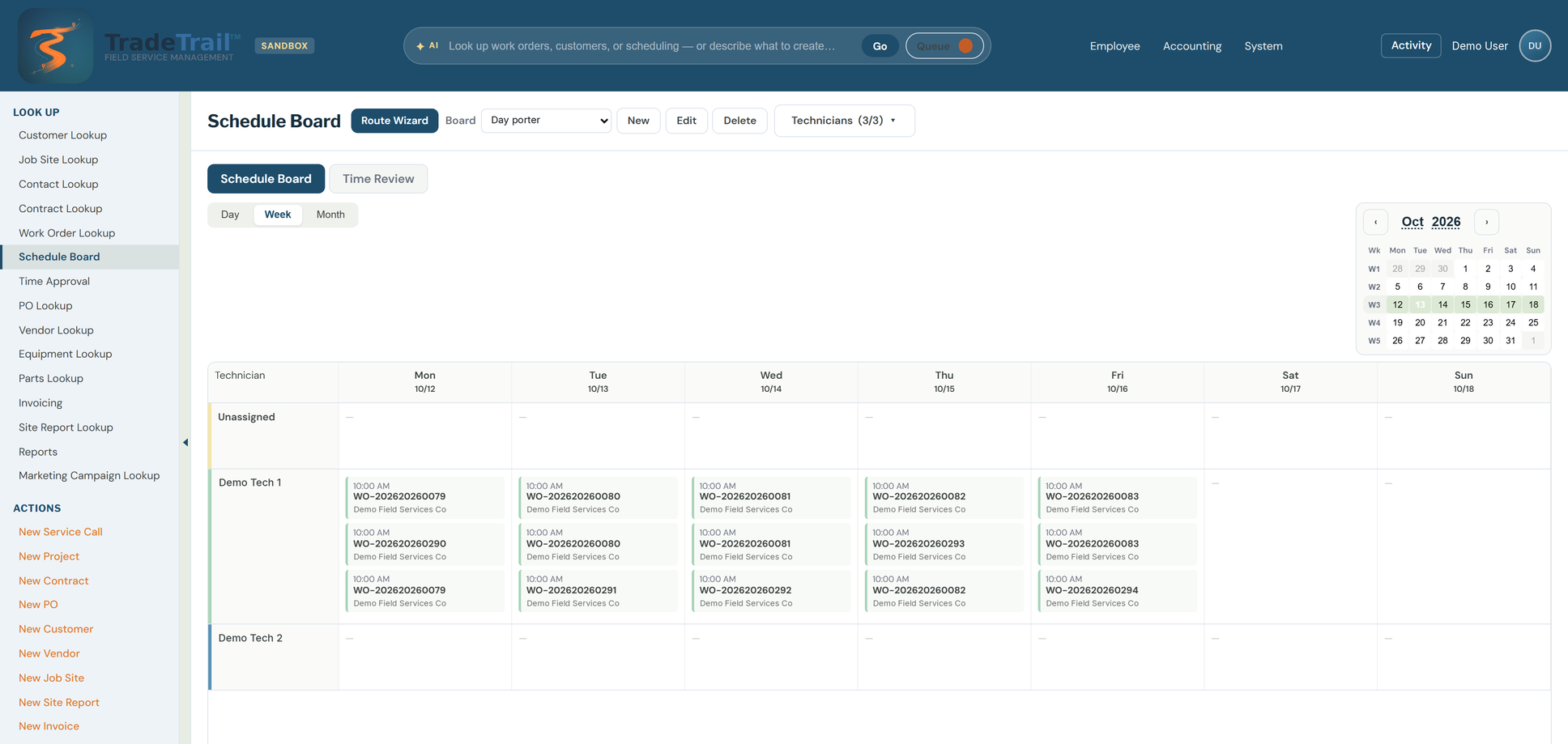The image size is (1568, 744).
Task: Open the Board dropdown showing Day porter
Action: tap(547, 121)
